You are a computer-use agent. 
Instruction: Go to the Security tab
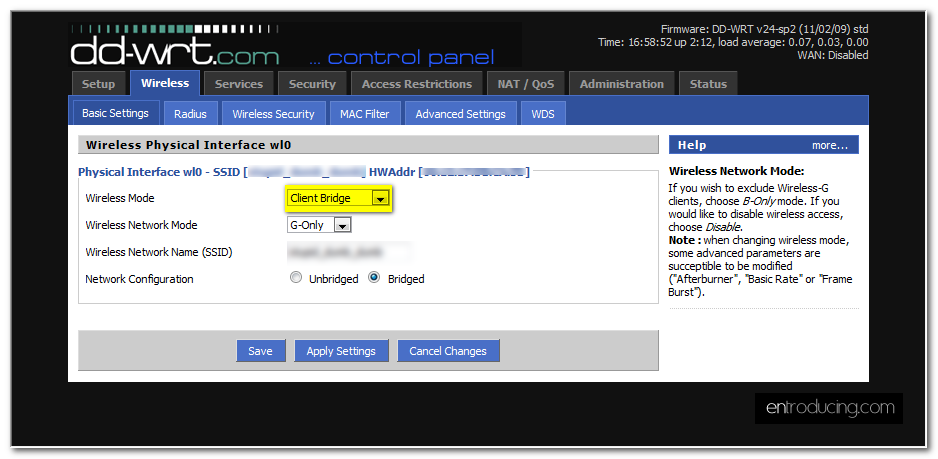click(x=312, y=84)
